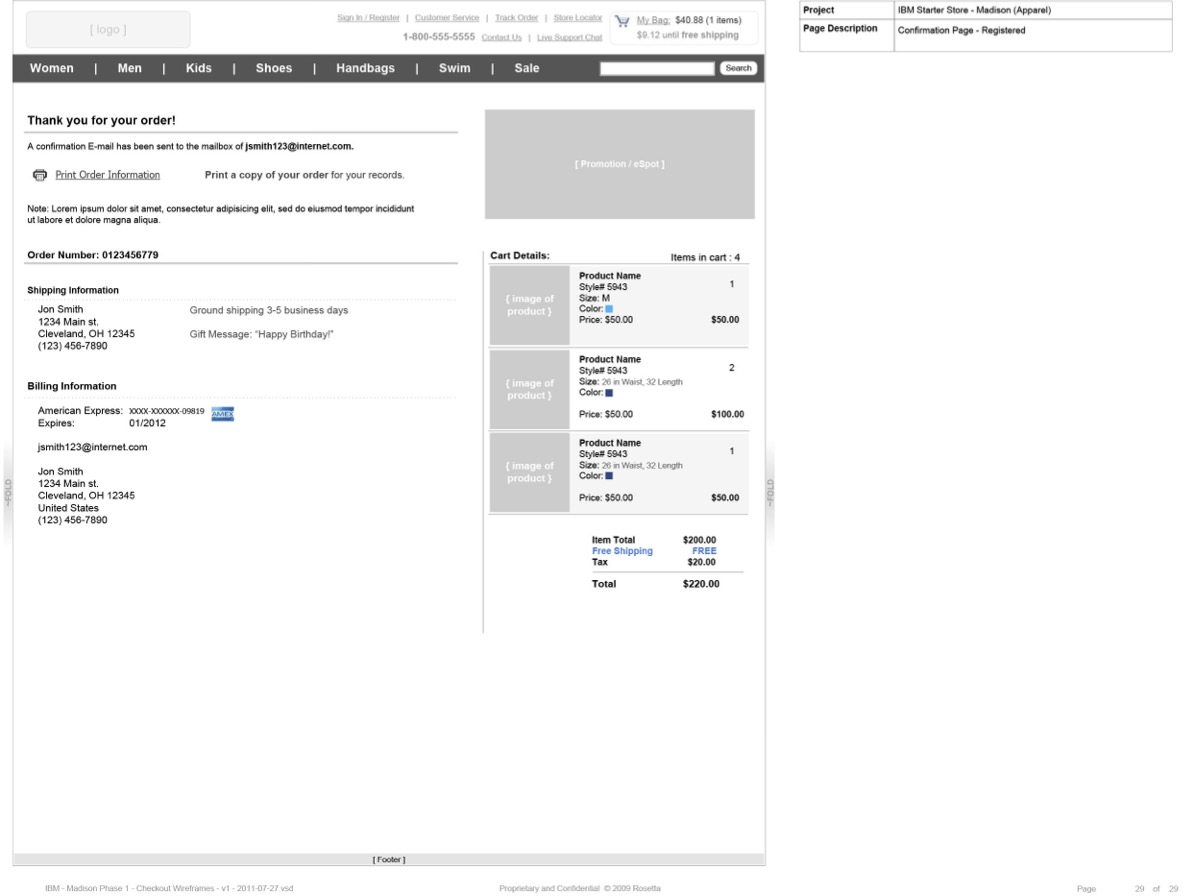The image size is (1193, 896).
Task: Open the Kids category
Action: [199, 68]
